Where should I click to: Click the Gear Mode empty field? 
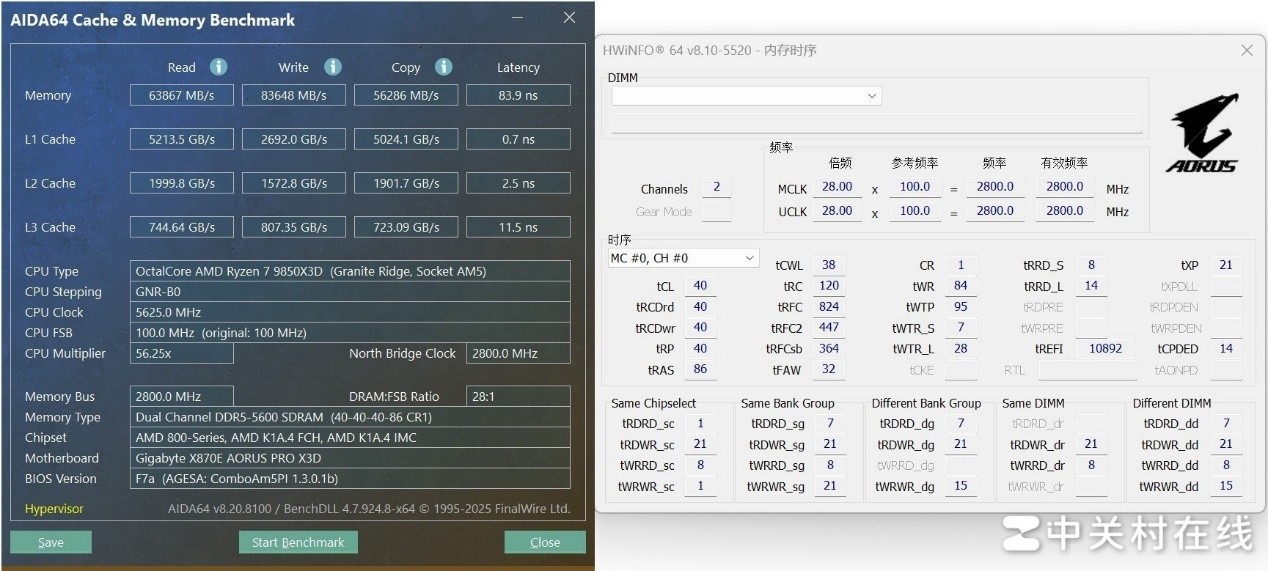pyautogui.click(x=716, y=212)
